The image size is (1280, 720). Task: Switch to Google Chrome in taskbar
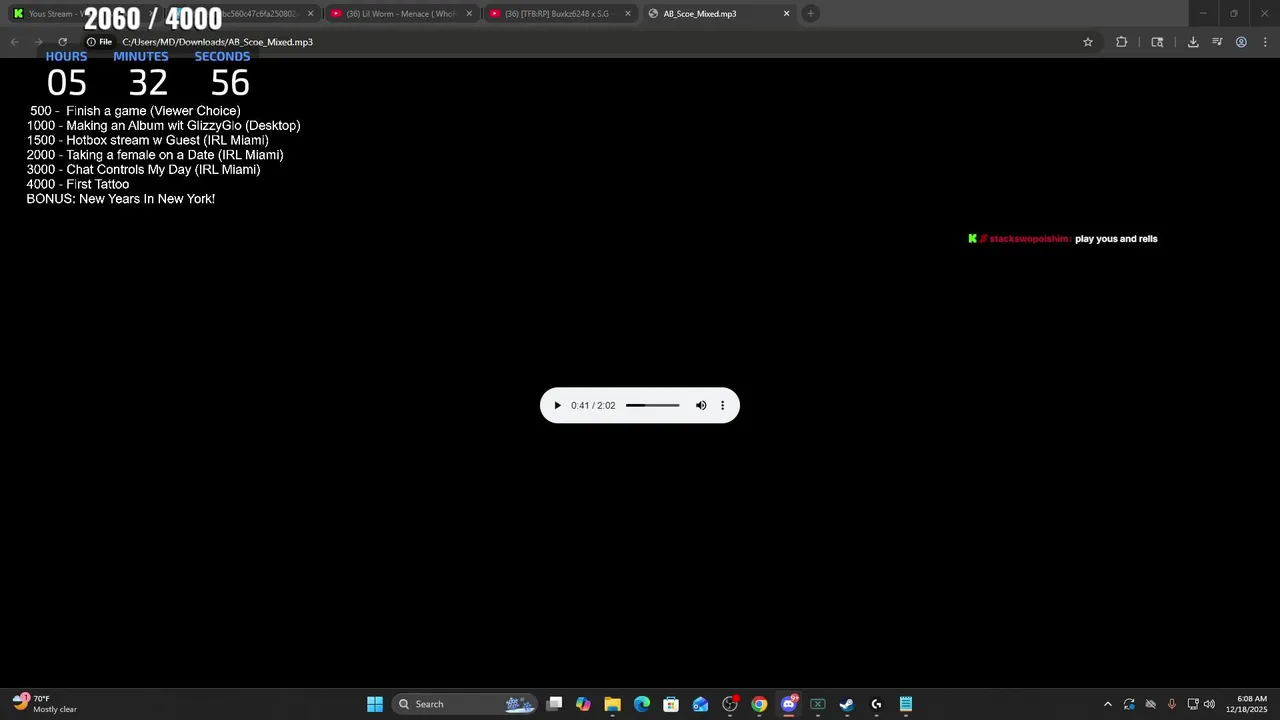pyautogui.click(x=759, y=704)
